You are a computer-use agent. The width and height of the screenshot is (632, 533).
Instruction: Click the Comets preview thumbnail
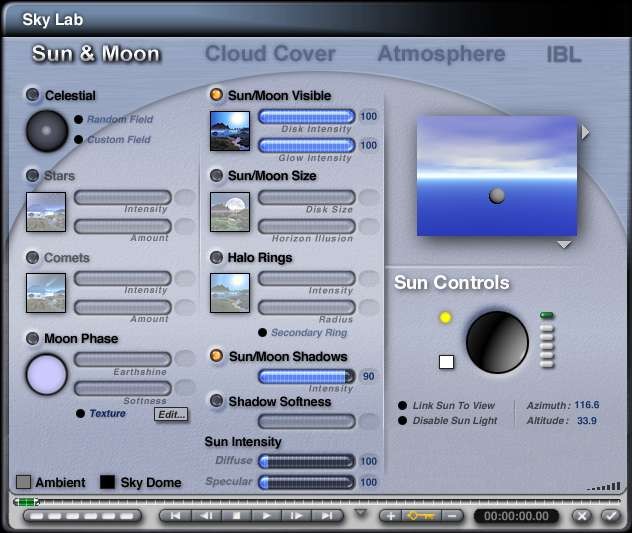46,293
